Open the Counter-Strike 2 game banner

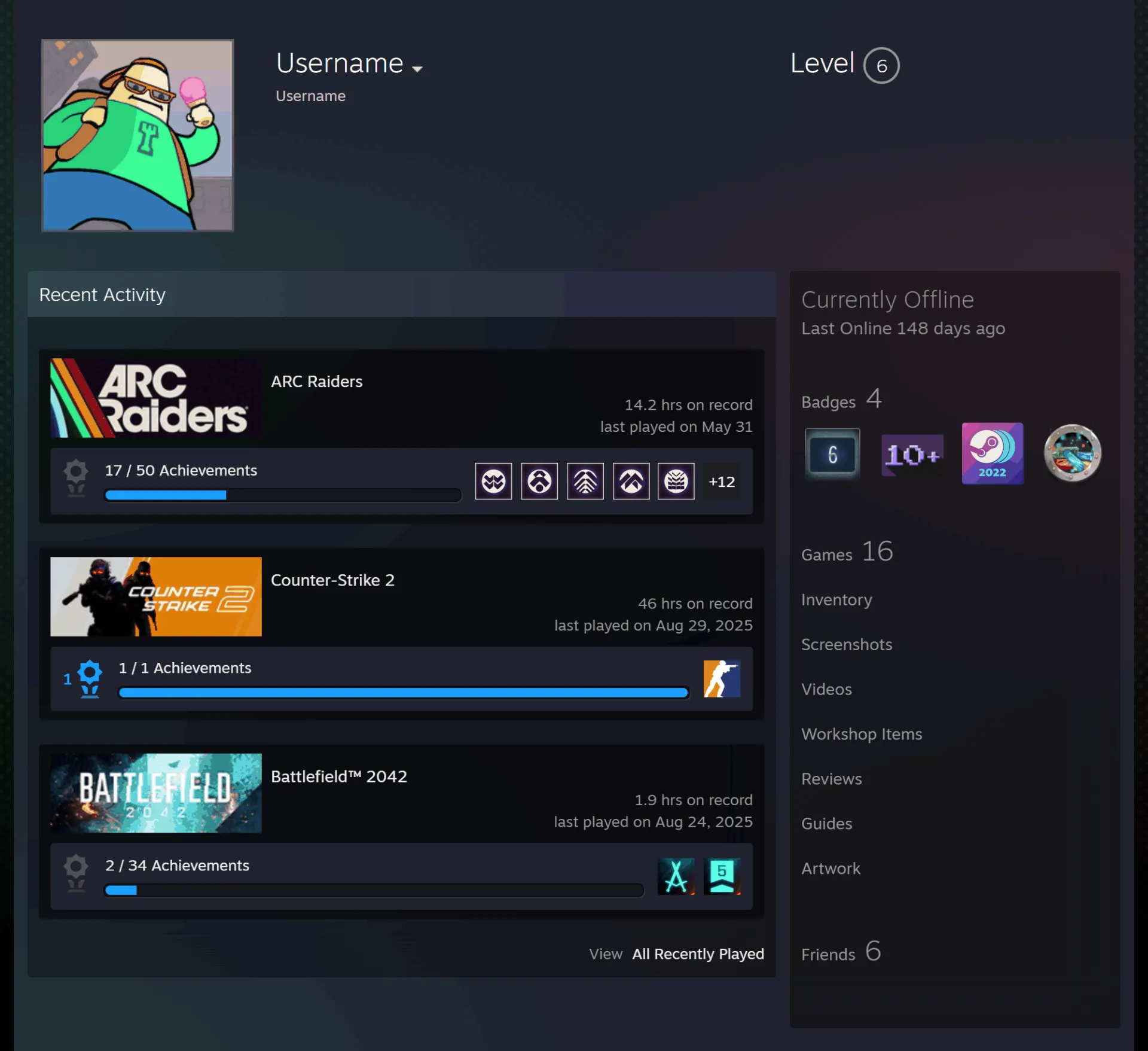155,596
